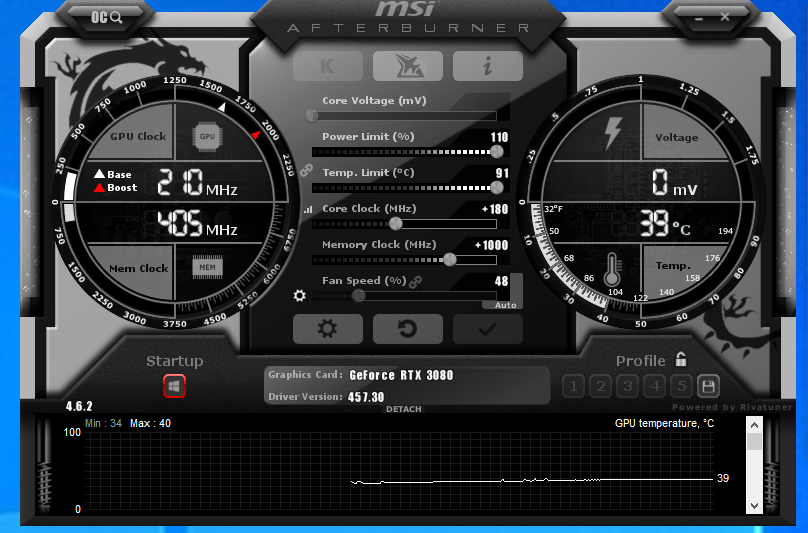Apply settings with the checkmark button
Viewport: 808px width, 533px height.
tap(487, 329)
